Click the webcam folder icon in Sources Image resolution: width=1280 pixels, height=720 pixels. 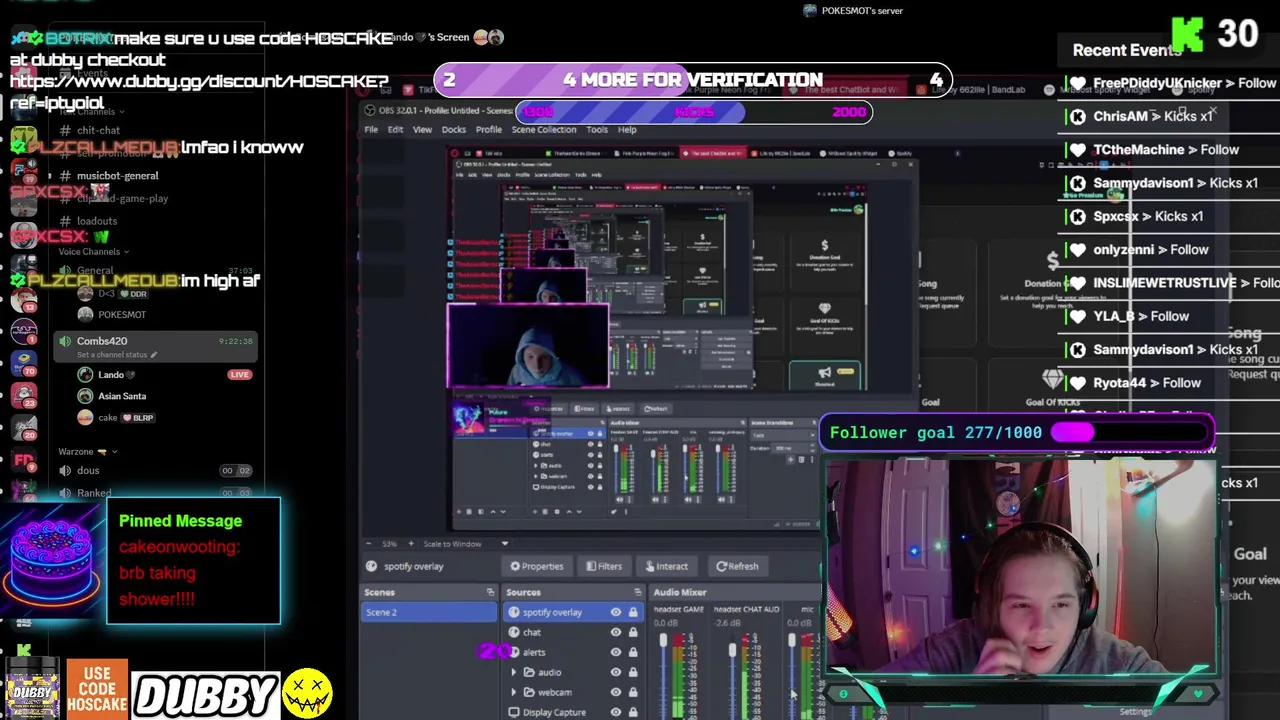point(529,692)
